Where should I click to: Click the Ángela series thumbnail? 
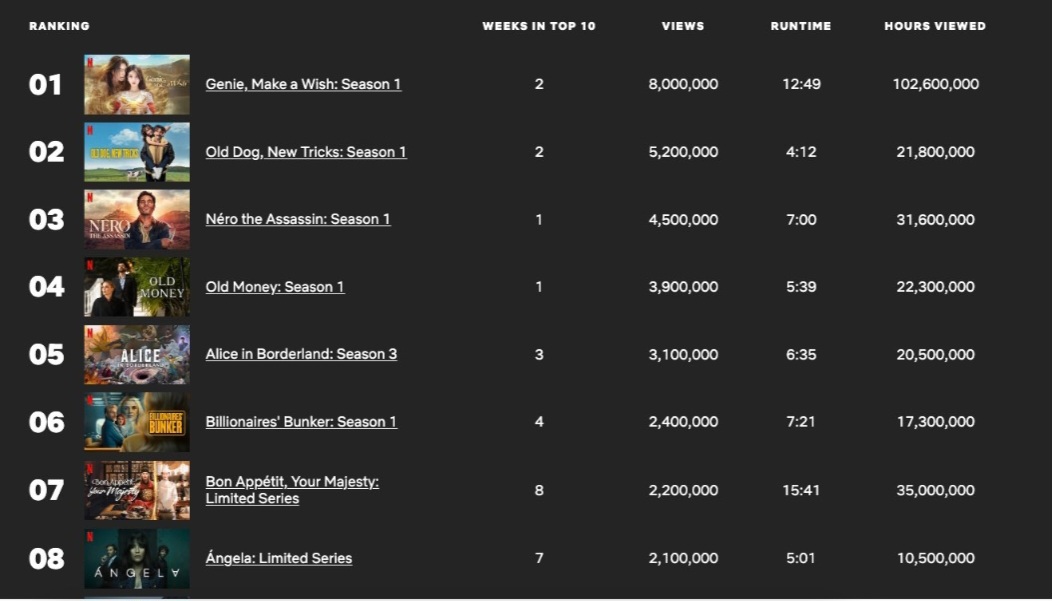(137, 558)
